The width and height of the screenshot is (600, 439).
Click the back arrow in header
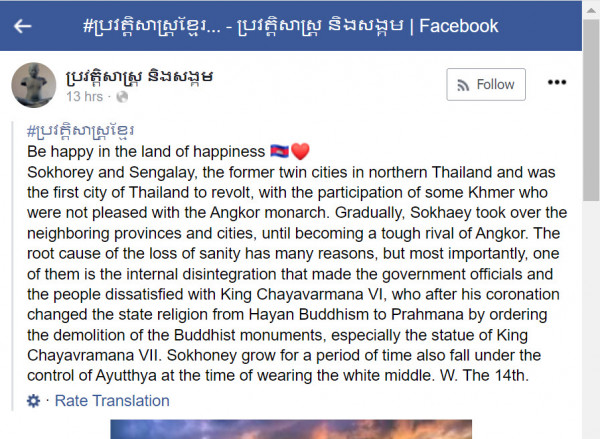tap(22, 25)
